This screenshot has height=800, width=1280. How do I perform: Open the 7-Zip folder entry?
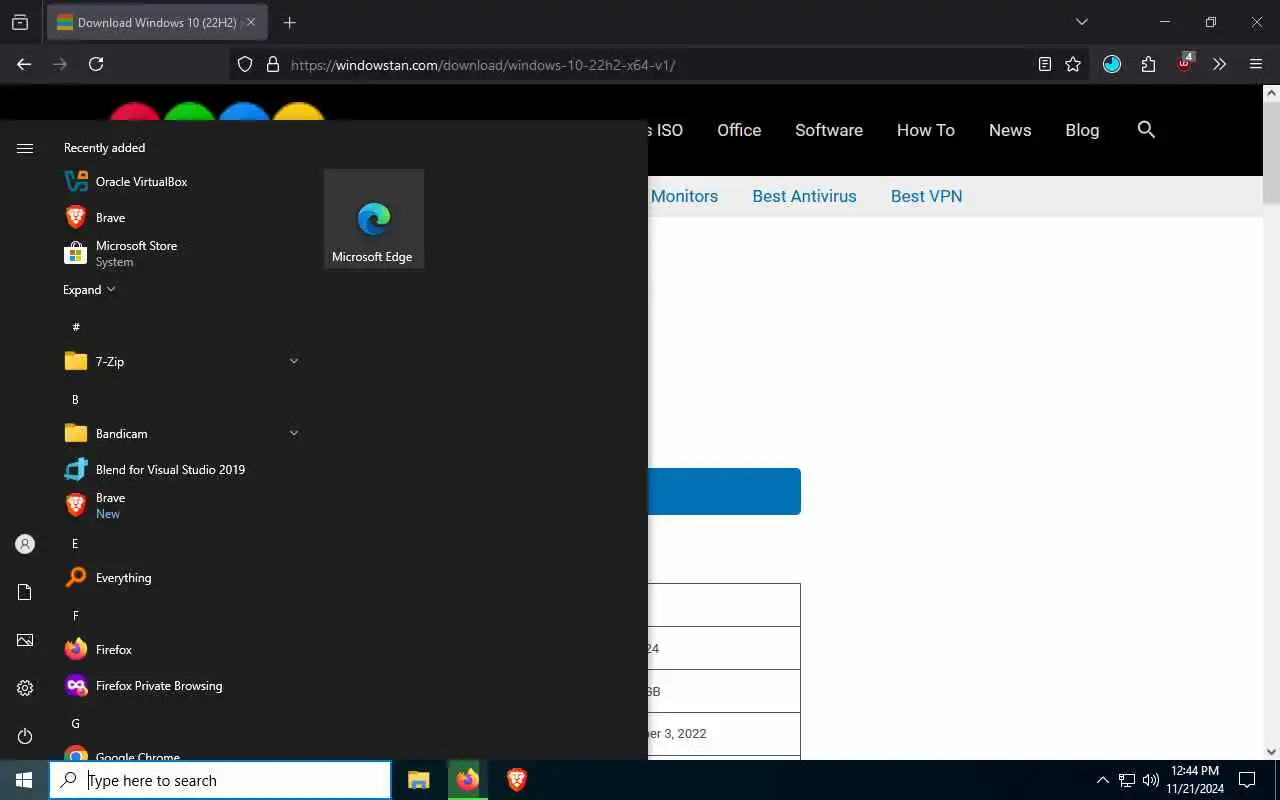coord(182,362)
